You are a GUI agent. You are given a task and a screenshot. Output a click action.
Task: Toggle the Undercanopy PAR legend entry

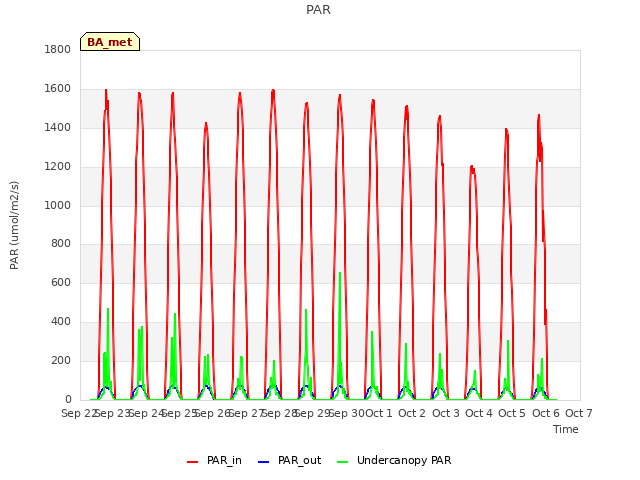coord(394,460)
